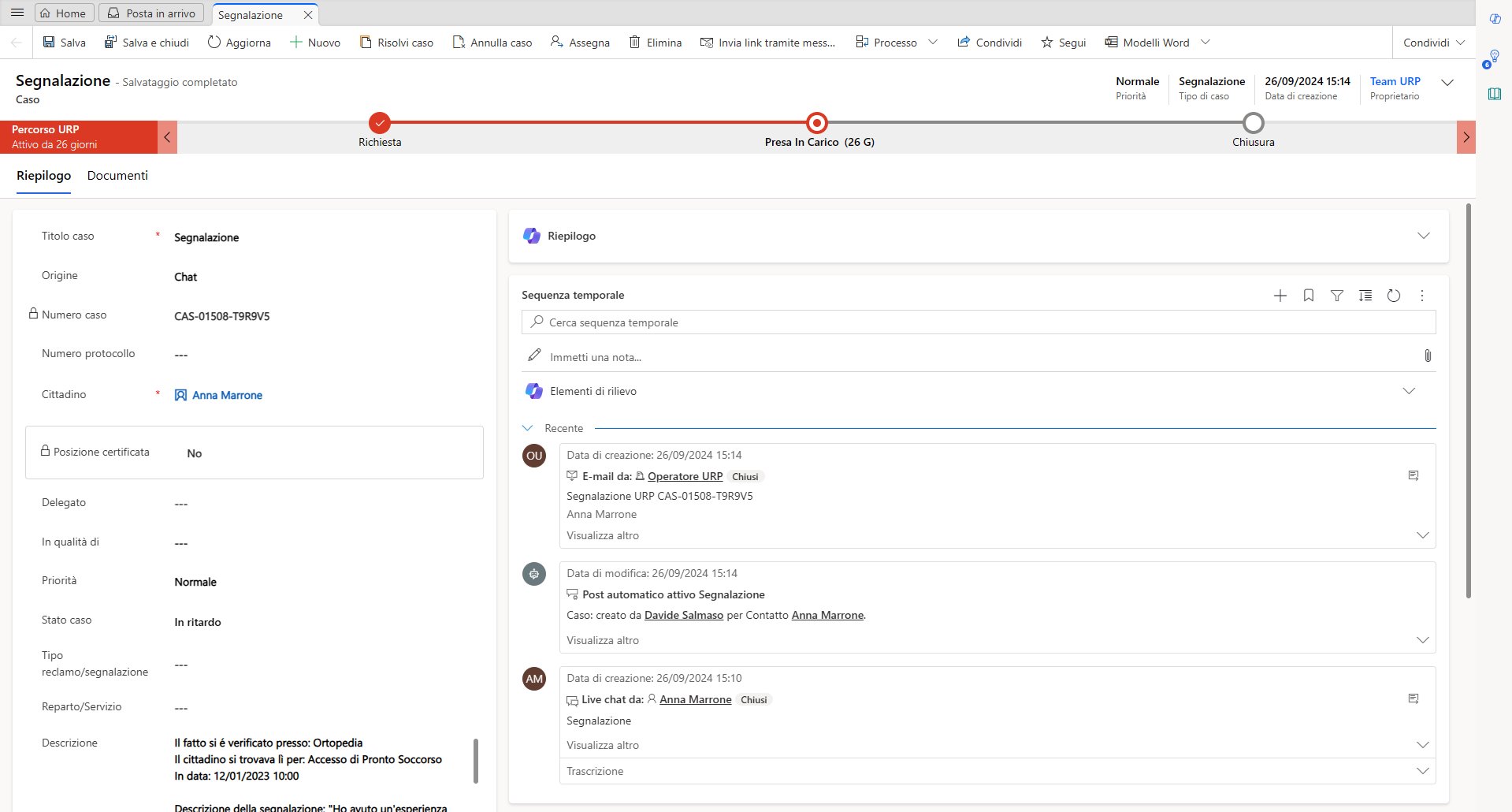This screenshot has height=812, width=1512.
Task: Click the Cerca sequenza temporale search field
Action: pyautogui.click(x=977, y=322)
